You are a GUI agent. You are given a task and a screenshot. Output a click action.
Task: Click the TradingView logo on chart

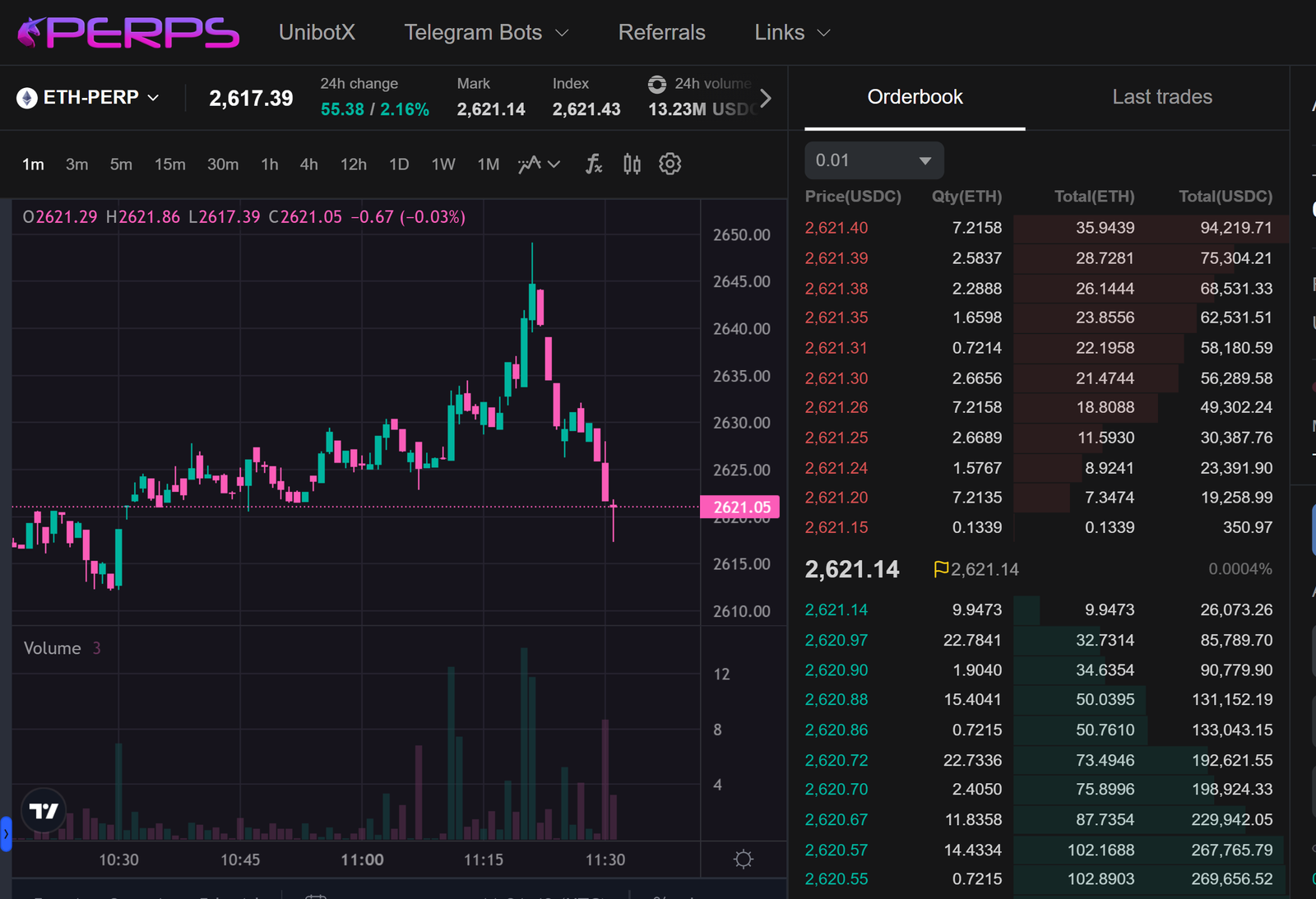[44, 810]
